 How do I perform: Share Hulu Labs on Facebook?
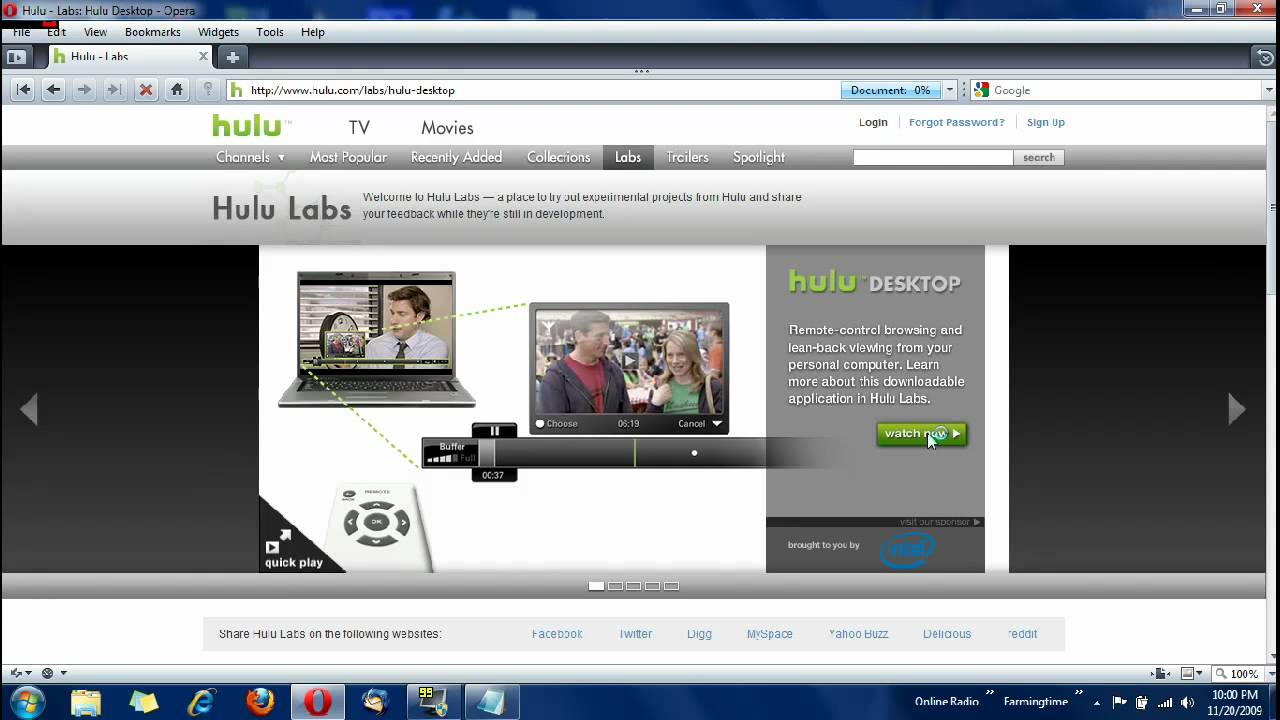click(557, 634)
